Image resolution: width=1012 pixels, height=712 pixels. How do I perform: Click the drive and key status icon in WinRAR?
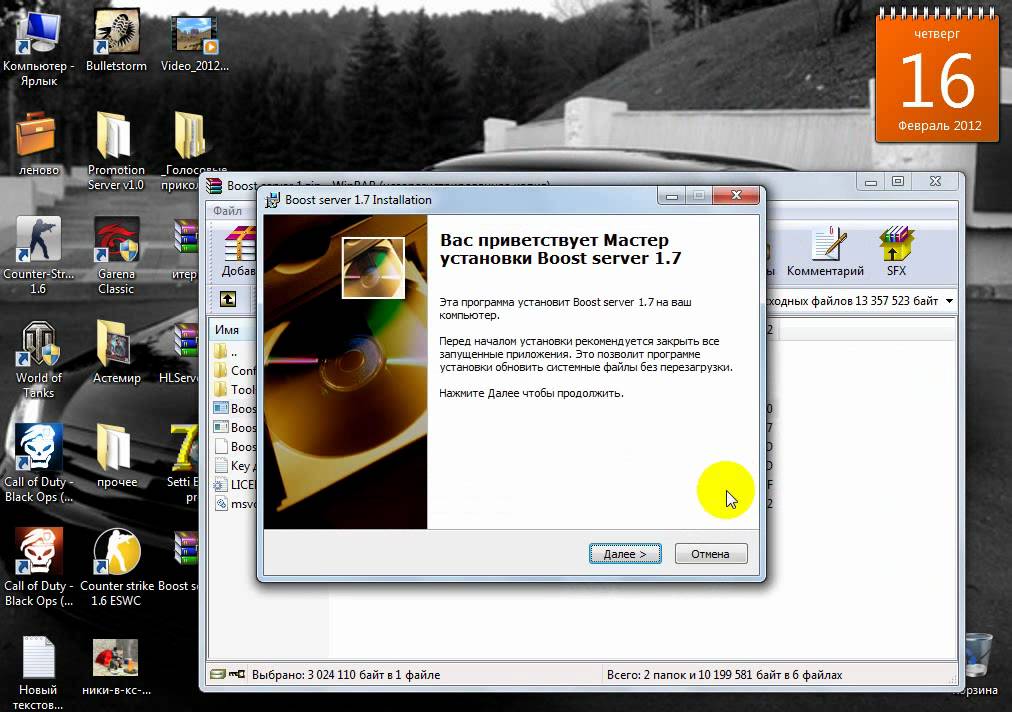pyautogui.click(x=228, y=675)
